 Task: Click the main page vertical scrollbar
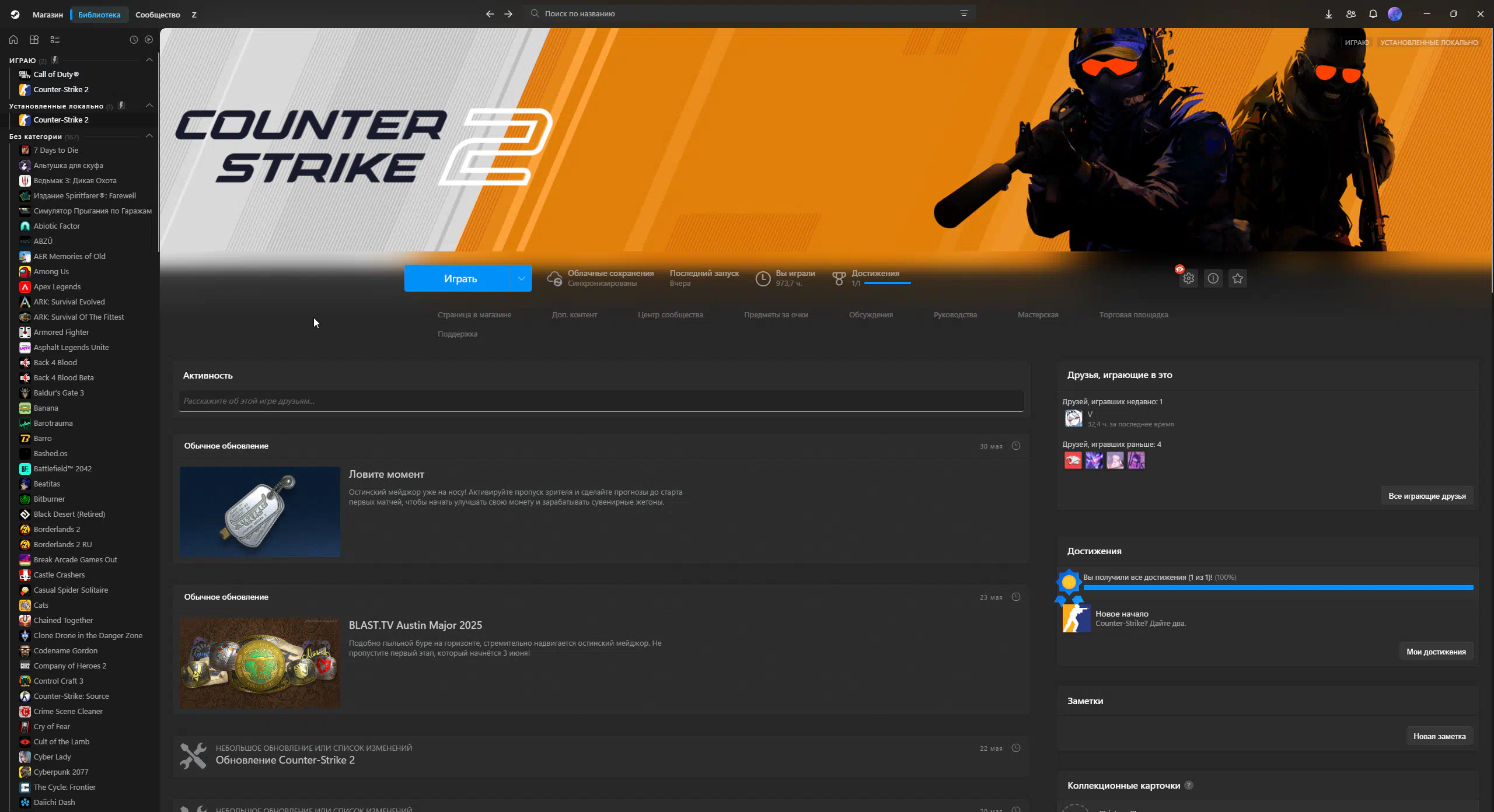pyautogui.click(x=1491, y=160)
